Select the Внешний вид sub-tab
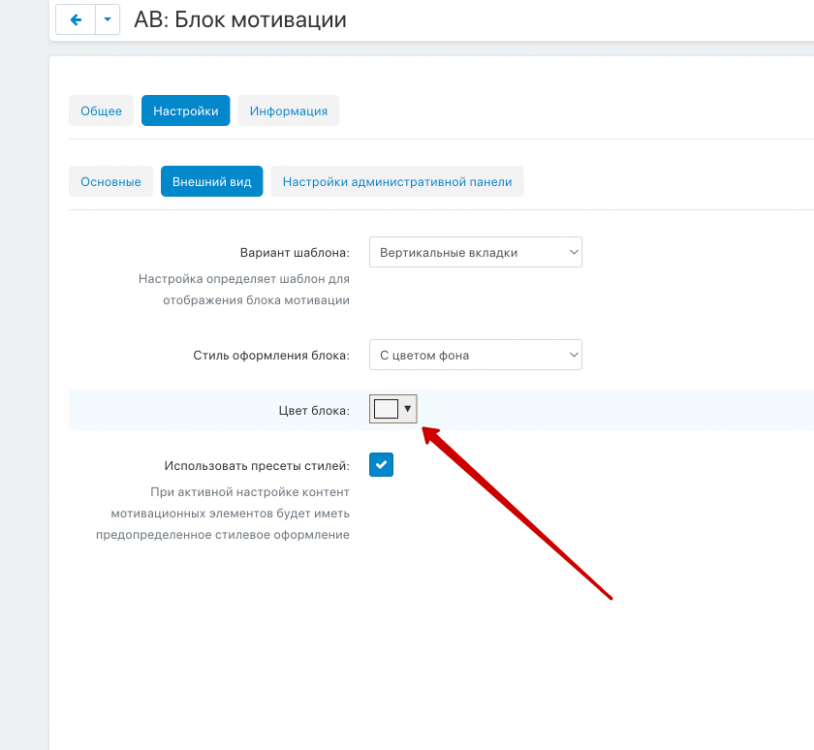Image resolution: width=814 pixels, height=750 pixels. click(211, 182)
